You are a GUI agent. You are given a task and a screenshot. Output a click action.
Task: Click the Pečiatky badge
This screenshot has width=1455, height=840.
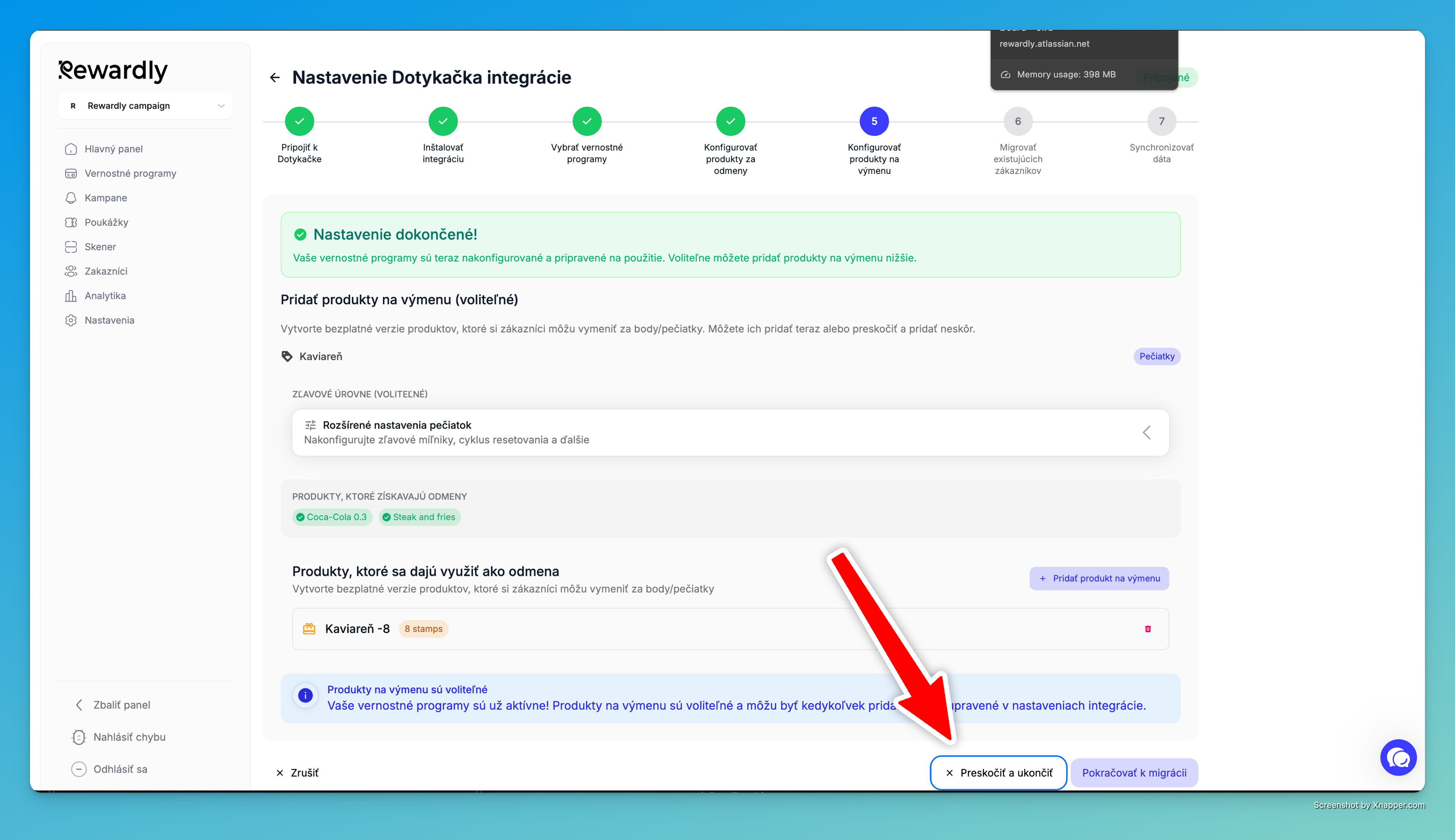[x=1157, y=357]
